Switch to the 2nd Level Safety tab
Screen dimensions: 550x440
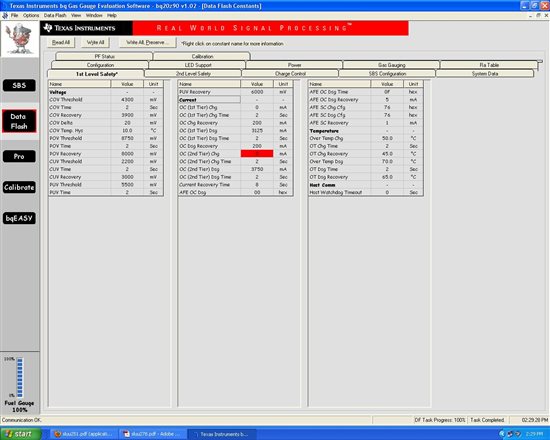pyautogui.click(x=193, y=74)
